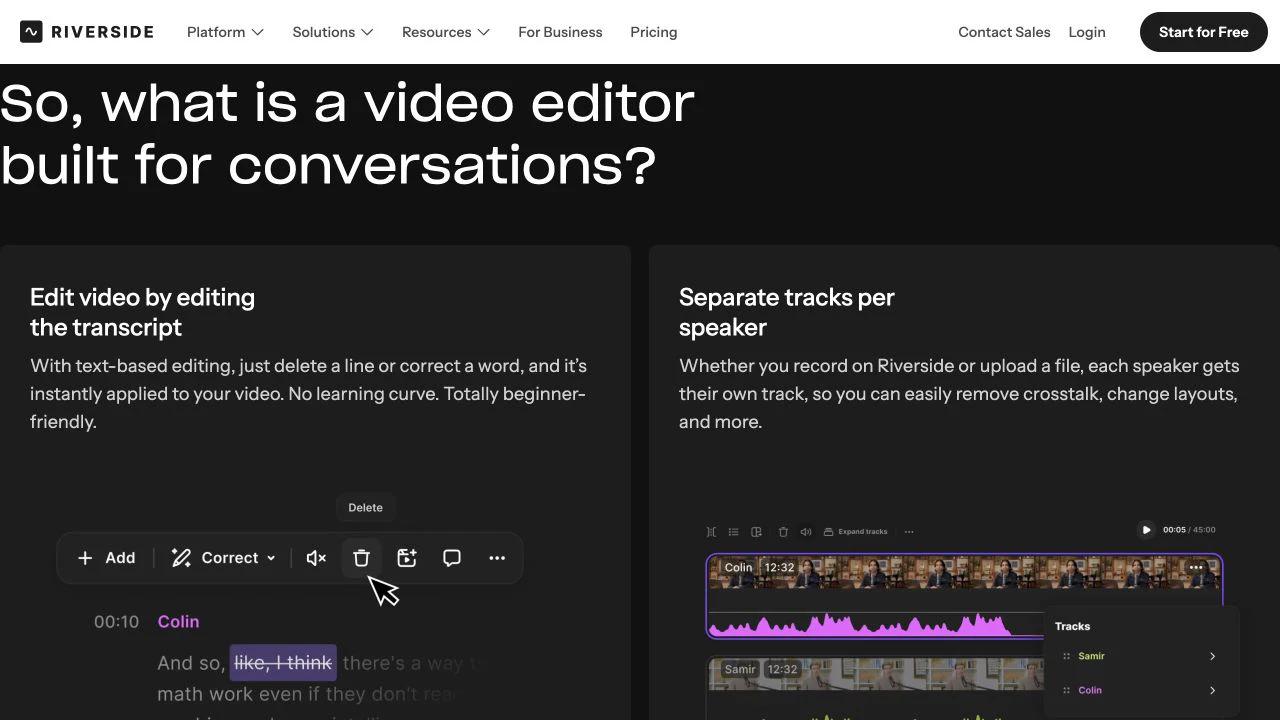
Task: Expand the Solutions dropdown
Action: pos(333,32)
